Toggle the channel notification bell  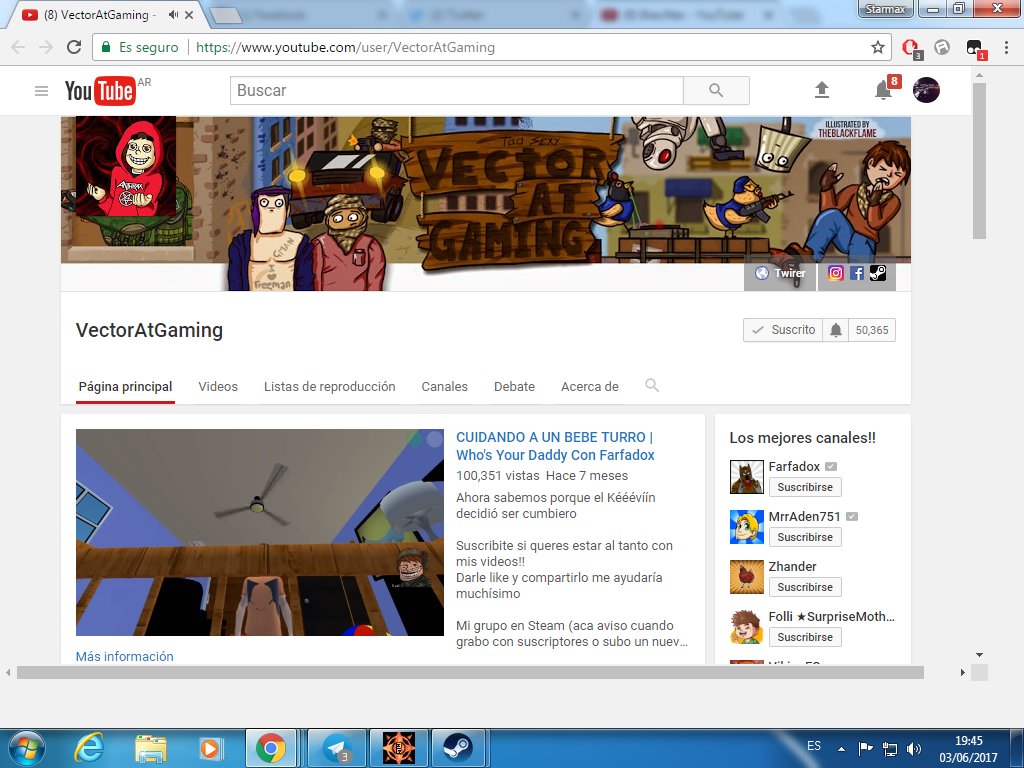click(836, 330)
